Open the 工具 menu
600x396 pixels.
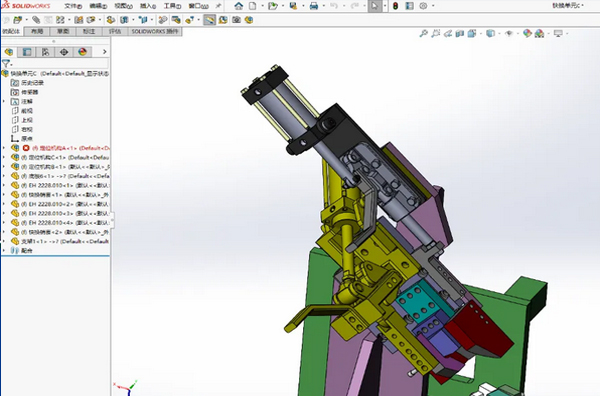pyautogui.click(x=172, y=6)
